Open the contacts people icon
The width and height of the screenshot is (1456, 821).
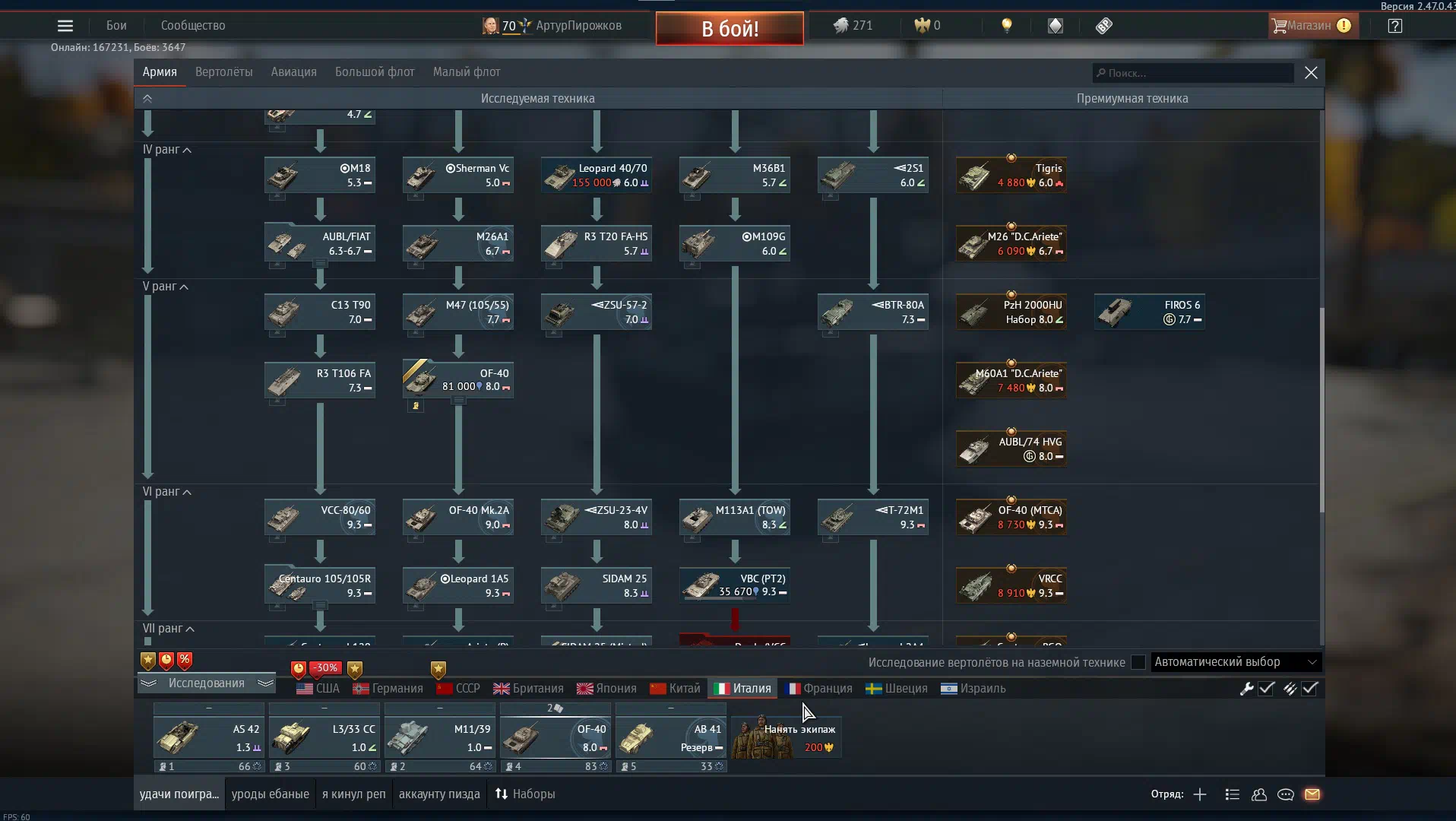point(1259,794)
